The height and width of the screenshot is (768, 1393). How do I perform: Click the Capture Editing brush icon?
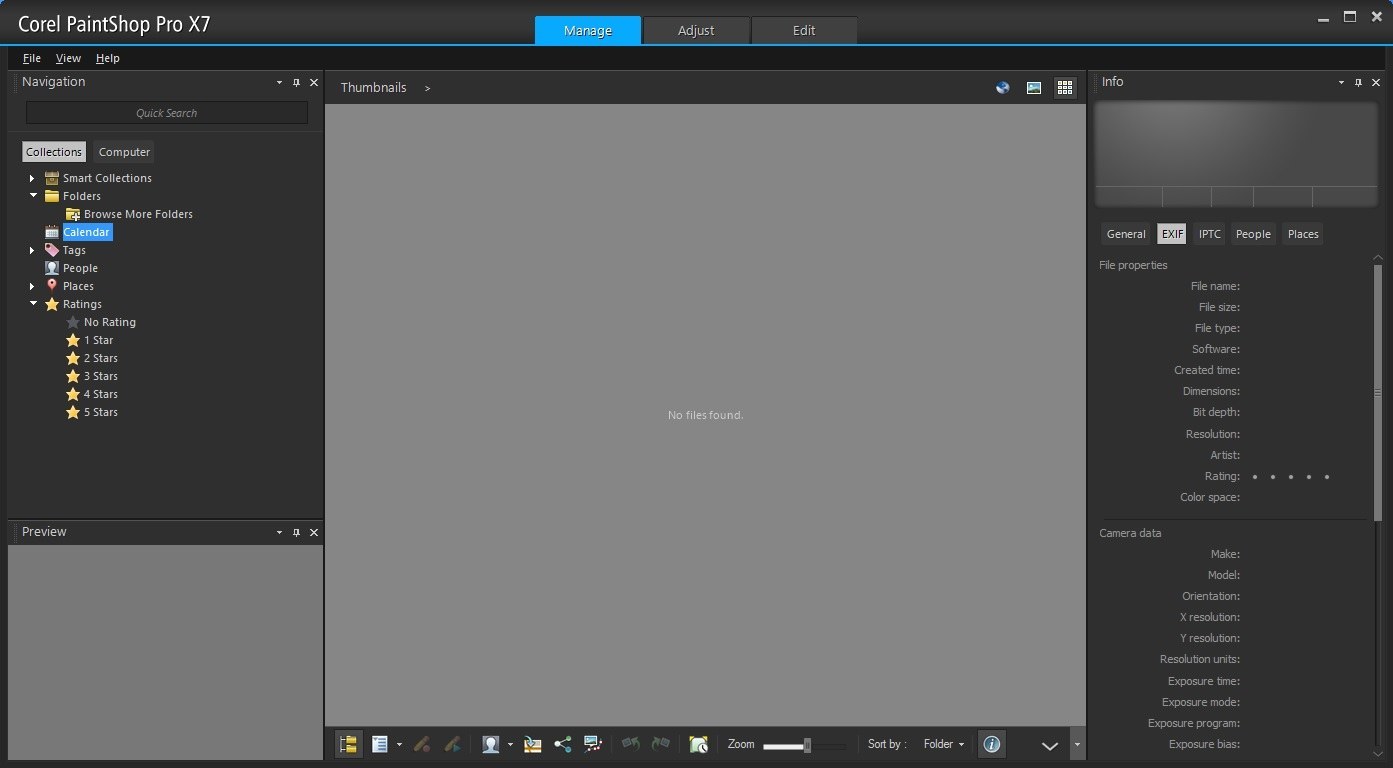(x=422, y=744)
